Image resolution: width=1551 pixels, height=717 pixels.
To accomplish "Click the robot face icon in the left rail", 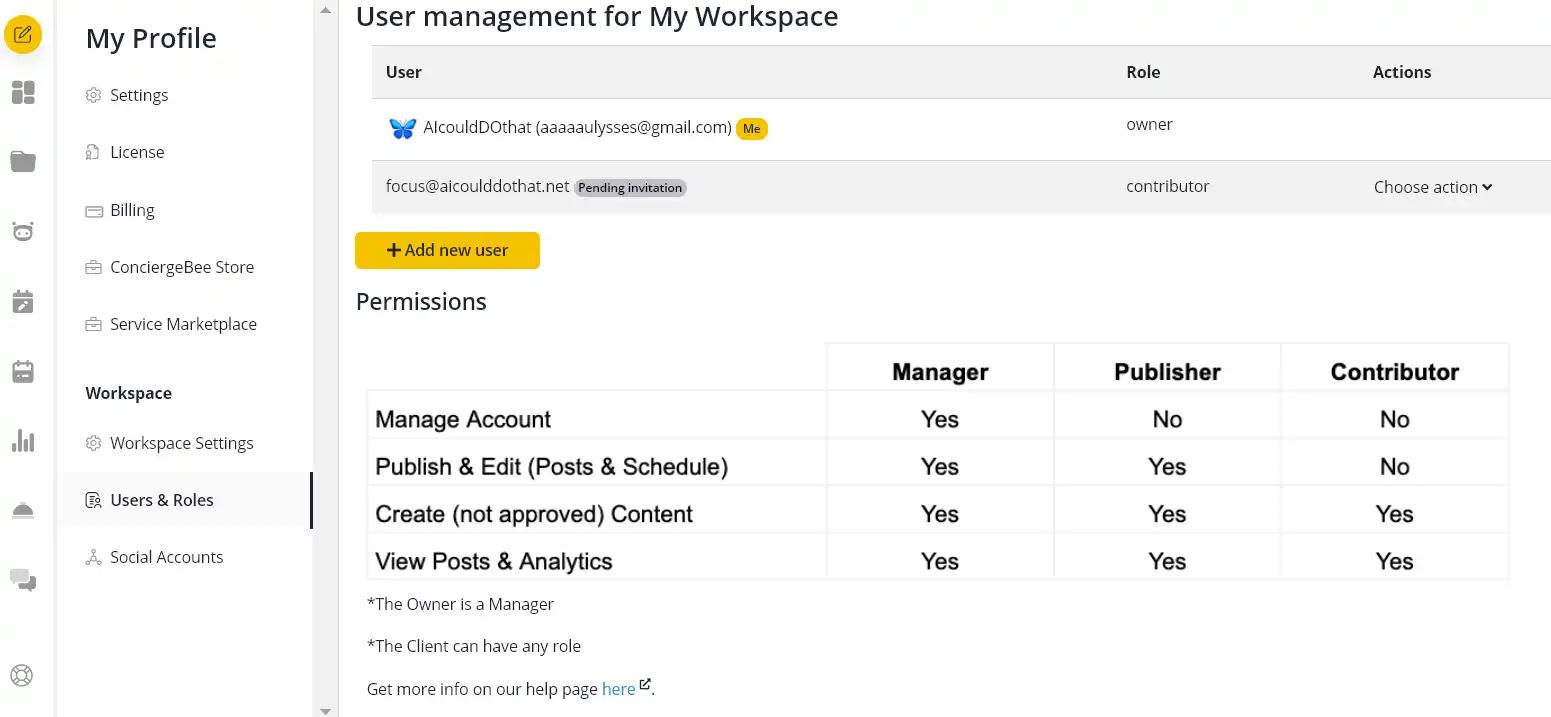I will pos(23,231).
